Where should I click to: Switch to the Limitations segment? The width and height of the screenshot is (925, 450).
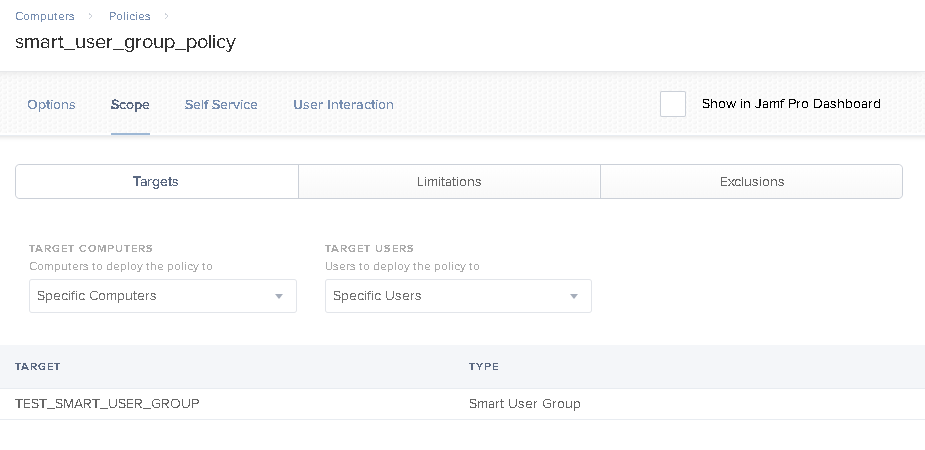click(x=450, y=182)
